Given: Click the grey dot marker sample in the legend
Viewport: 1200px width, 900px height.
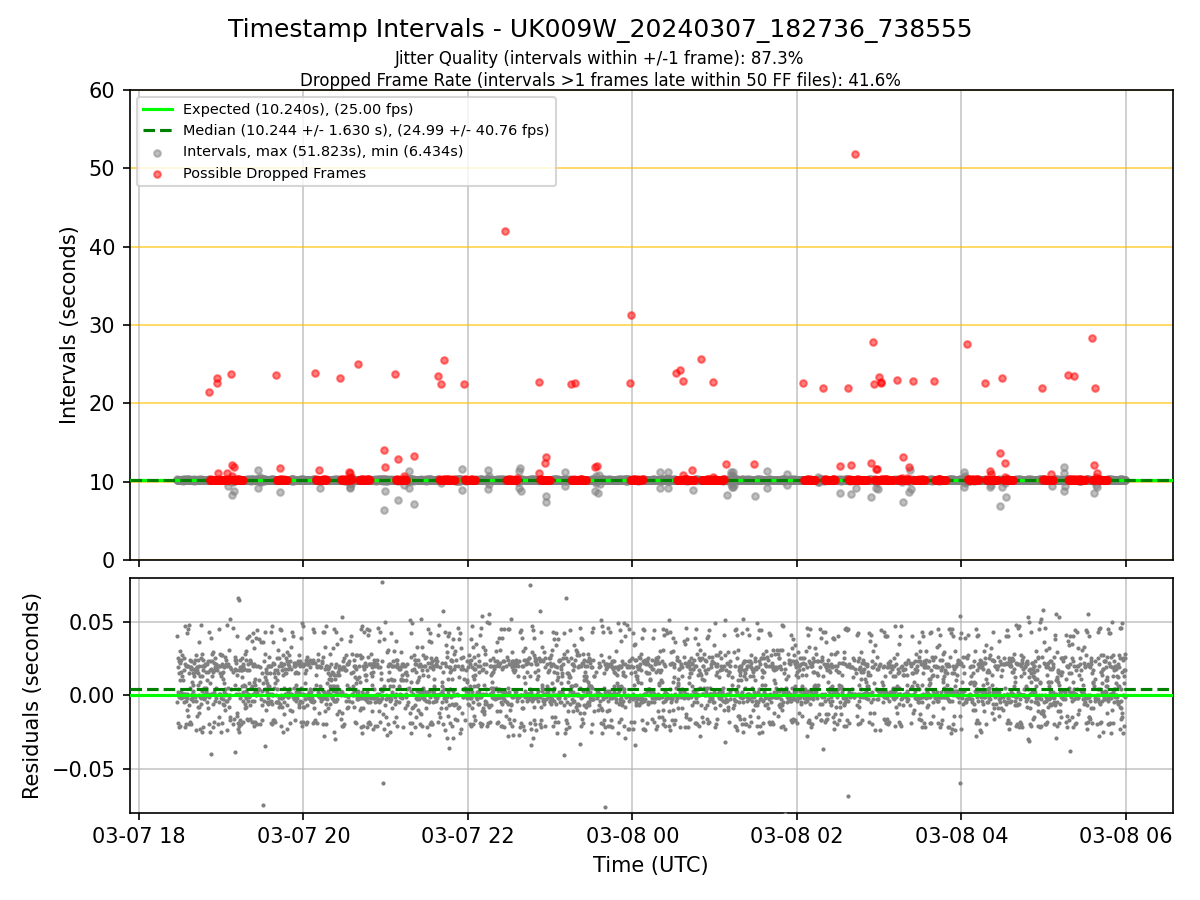Looking at the screenshot, I should tap(158, 152).
